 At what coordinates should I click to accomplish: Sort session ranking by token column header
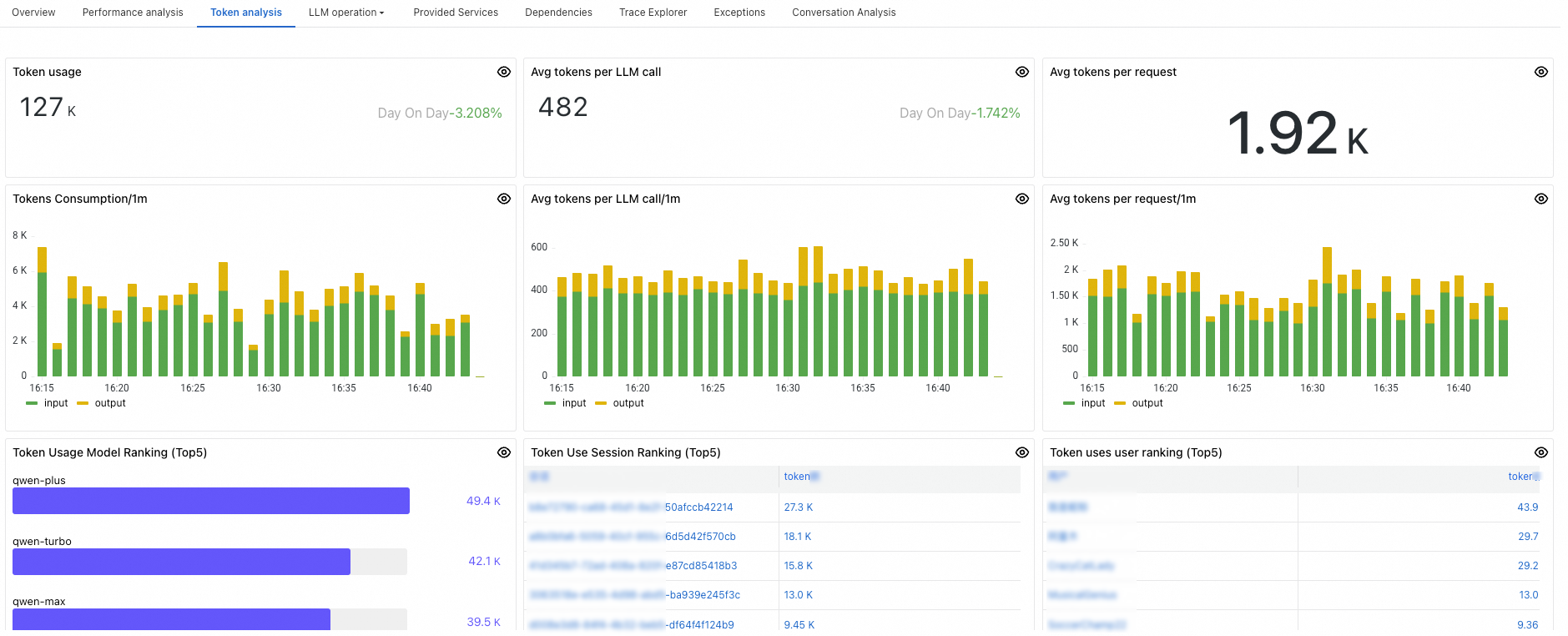point(799,477)
